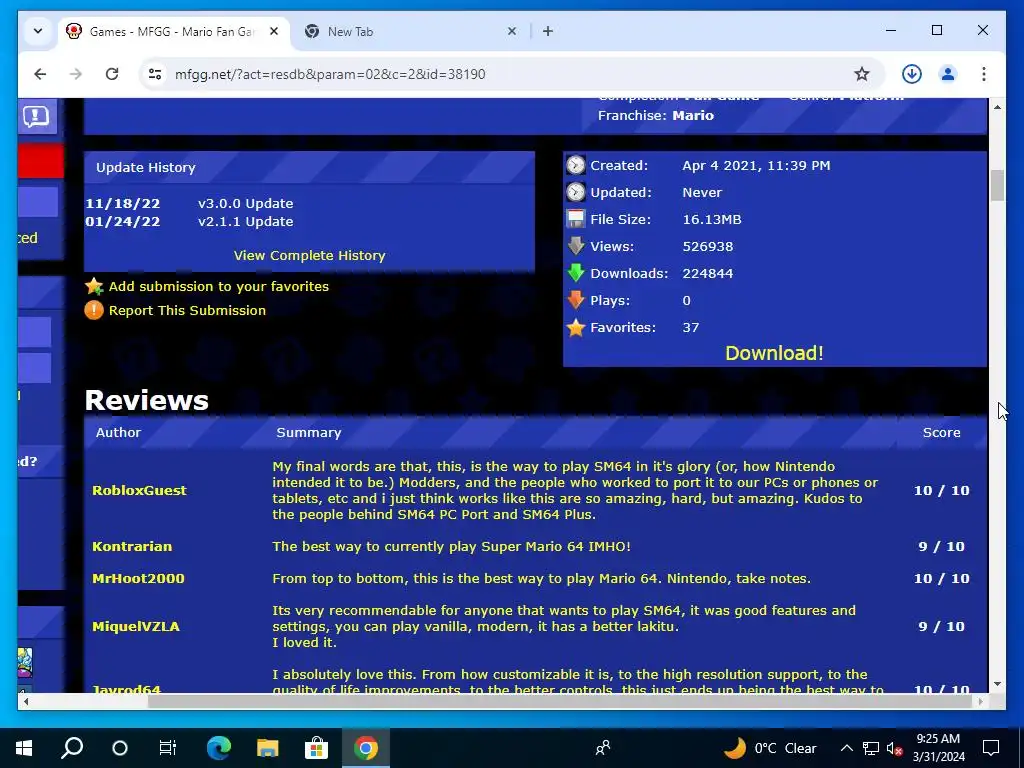Open File Explorer from the taskbar

267,748
